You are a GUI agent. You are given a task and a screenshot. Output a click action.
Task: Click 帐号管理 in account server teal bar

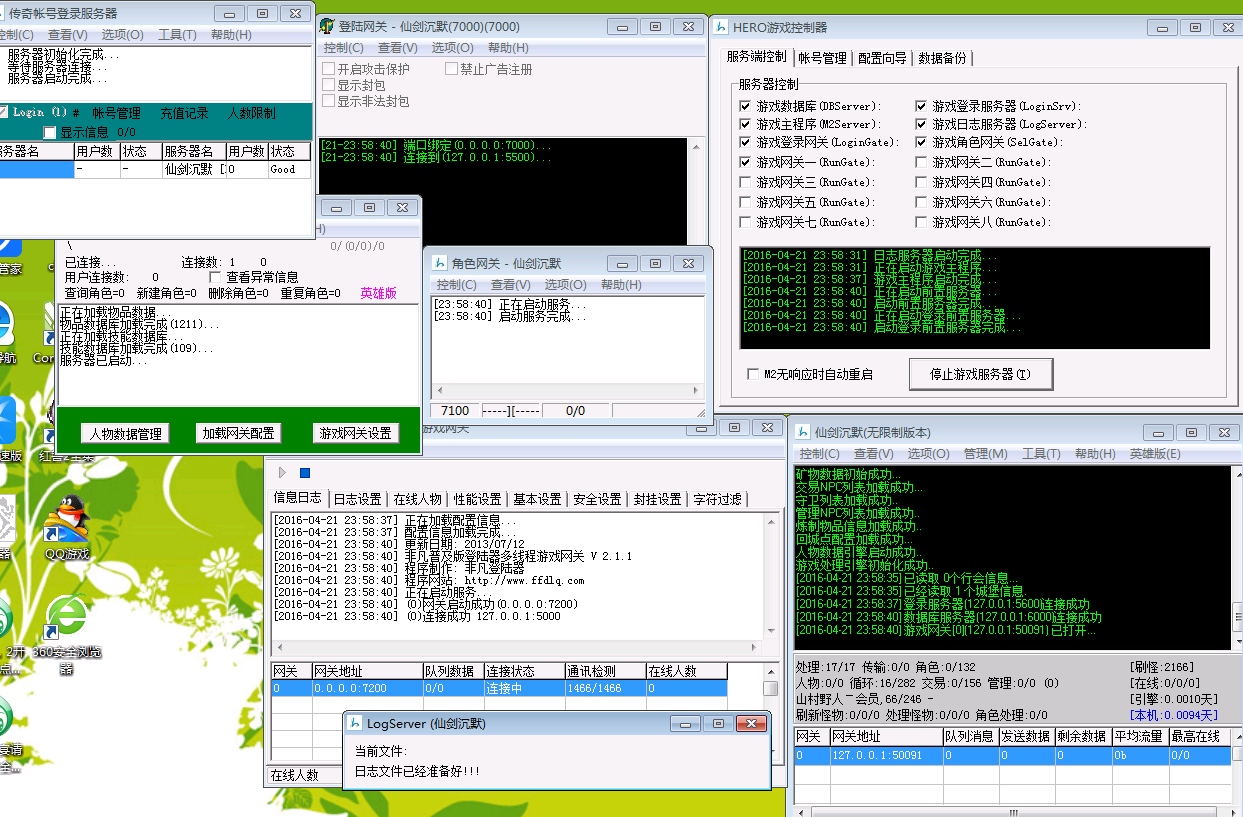point(116,113)
